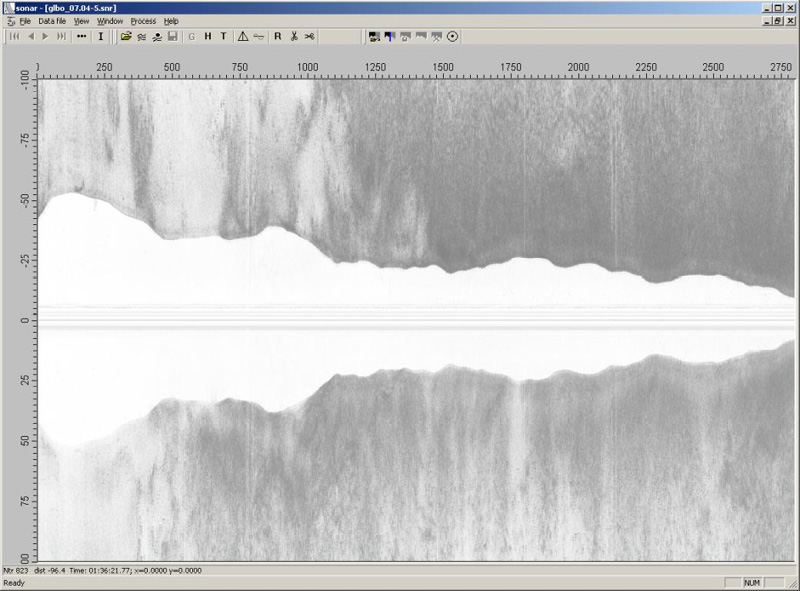Click the document icon beside the File menu

point(11,21)
